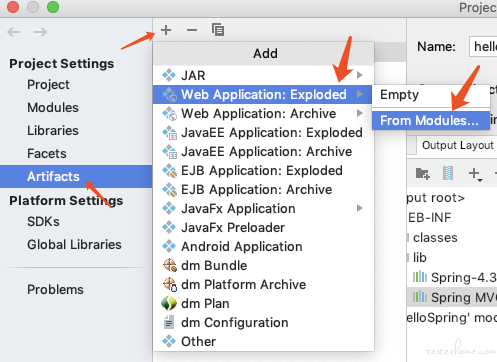Click the Spring MVC library icon
The height and width of the screenshot is (362, 497).
point(419,297)
